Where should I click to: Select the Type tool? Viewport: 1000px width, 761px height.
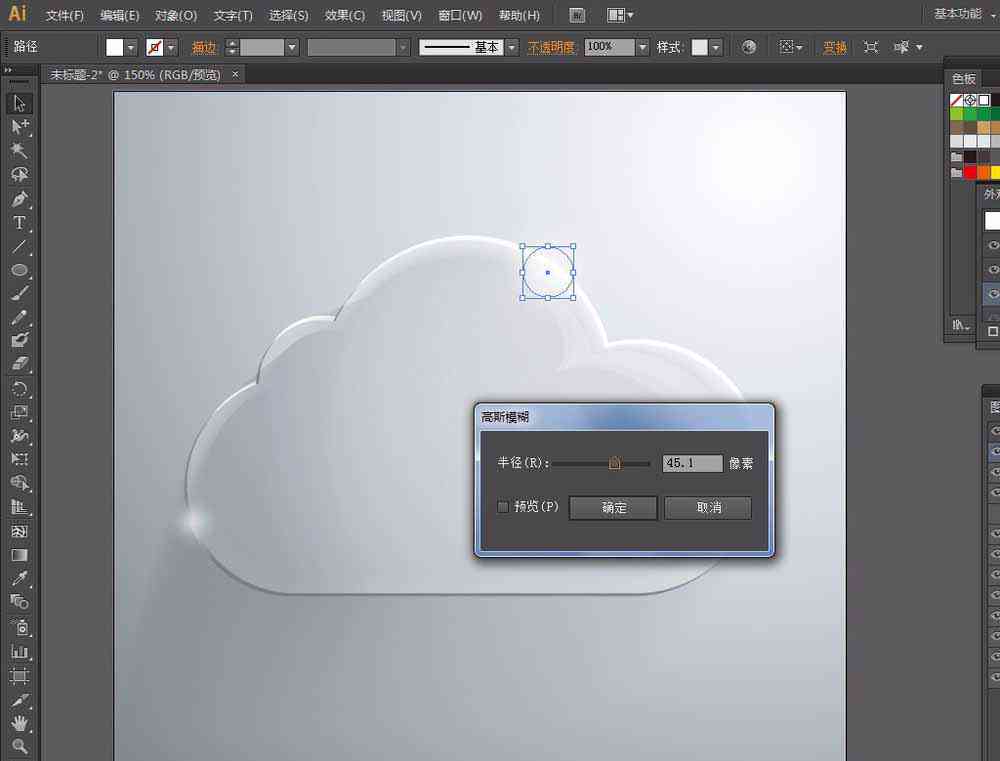tap(19, 223)
